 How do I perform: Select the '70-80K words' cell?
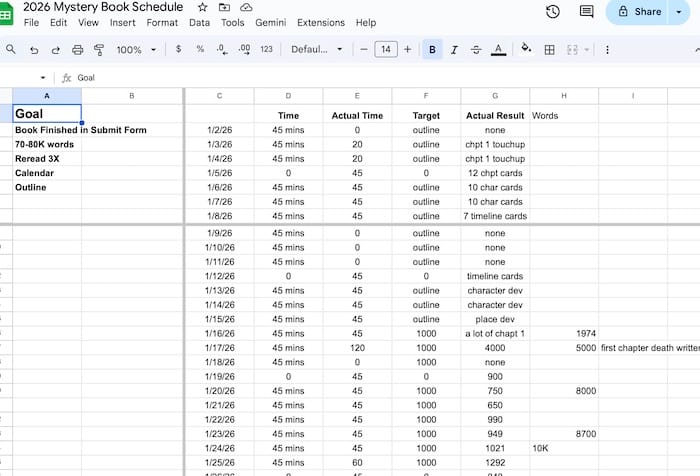tap(47, 144)
